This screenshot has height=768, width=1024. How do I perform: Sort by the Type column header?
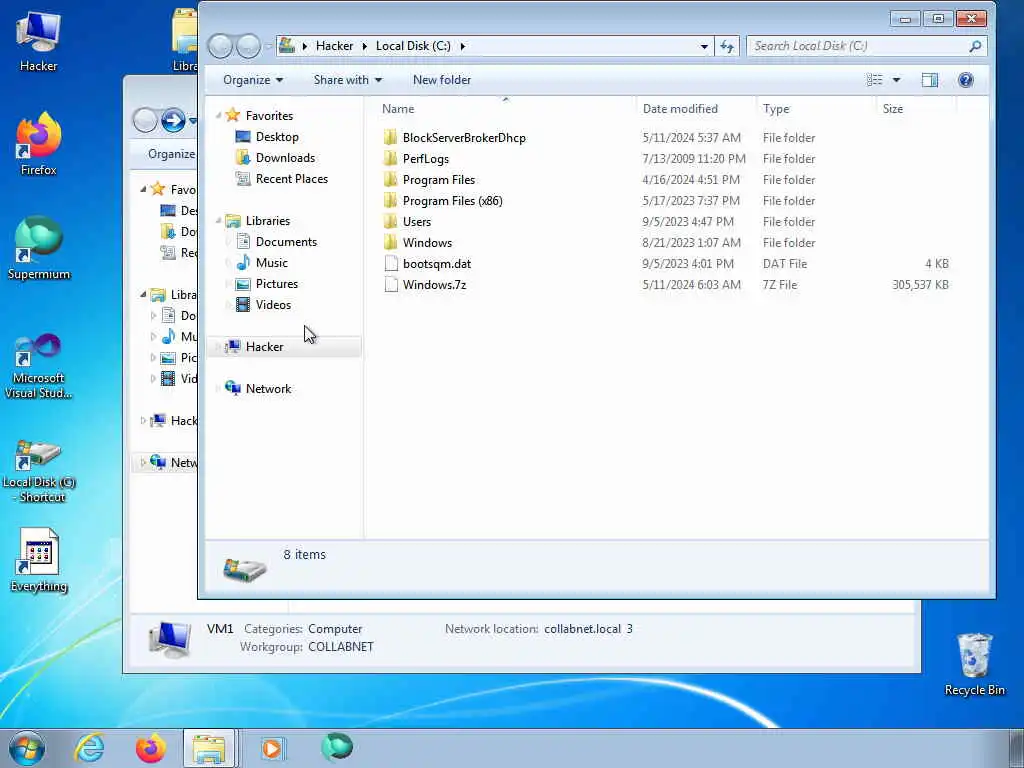click(x=776, y=109)
